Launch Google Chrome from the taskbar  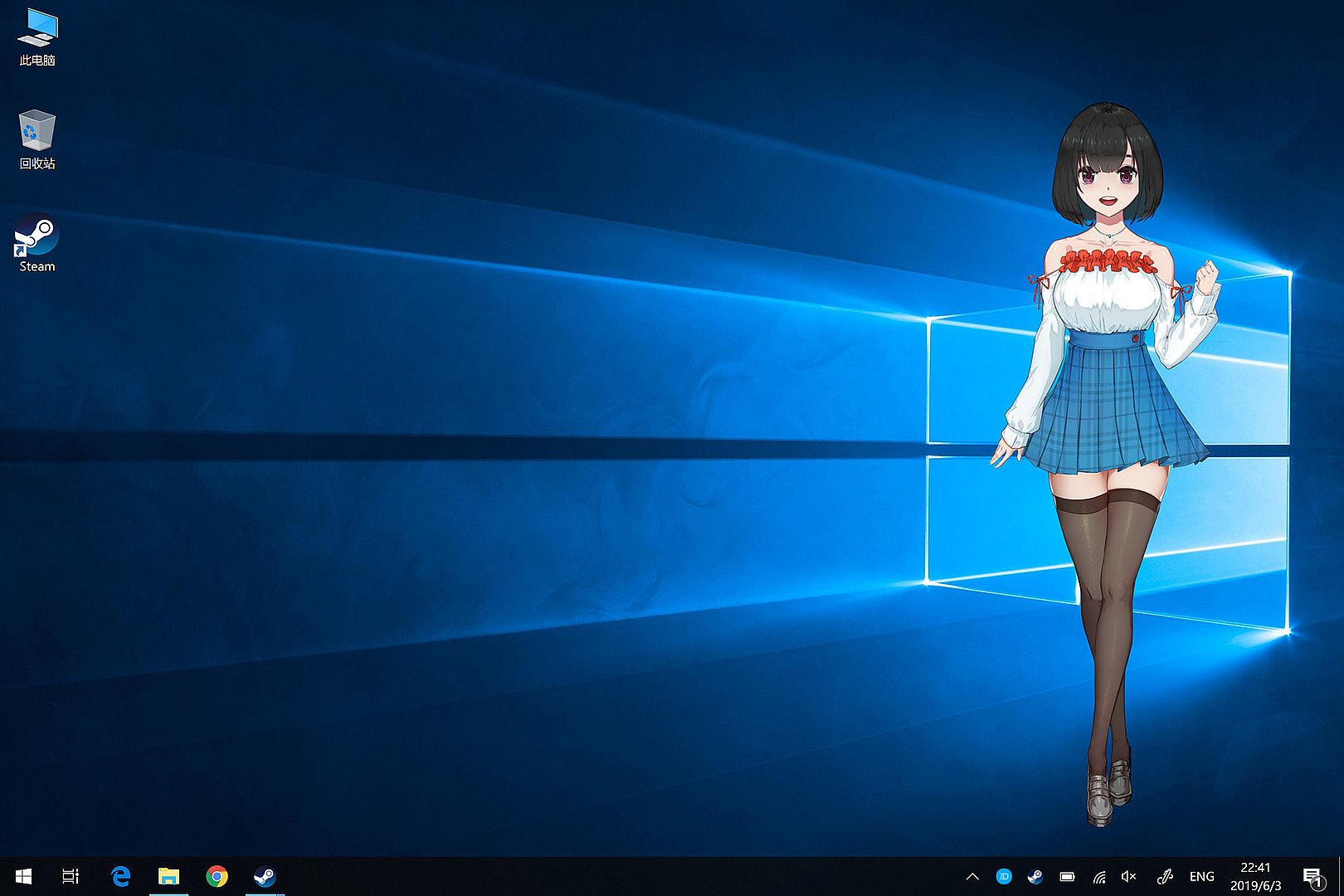click(x=217, y=876)
